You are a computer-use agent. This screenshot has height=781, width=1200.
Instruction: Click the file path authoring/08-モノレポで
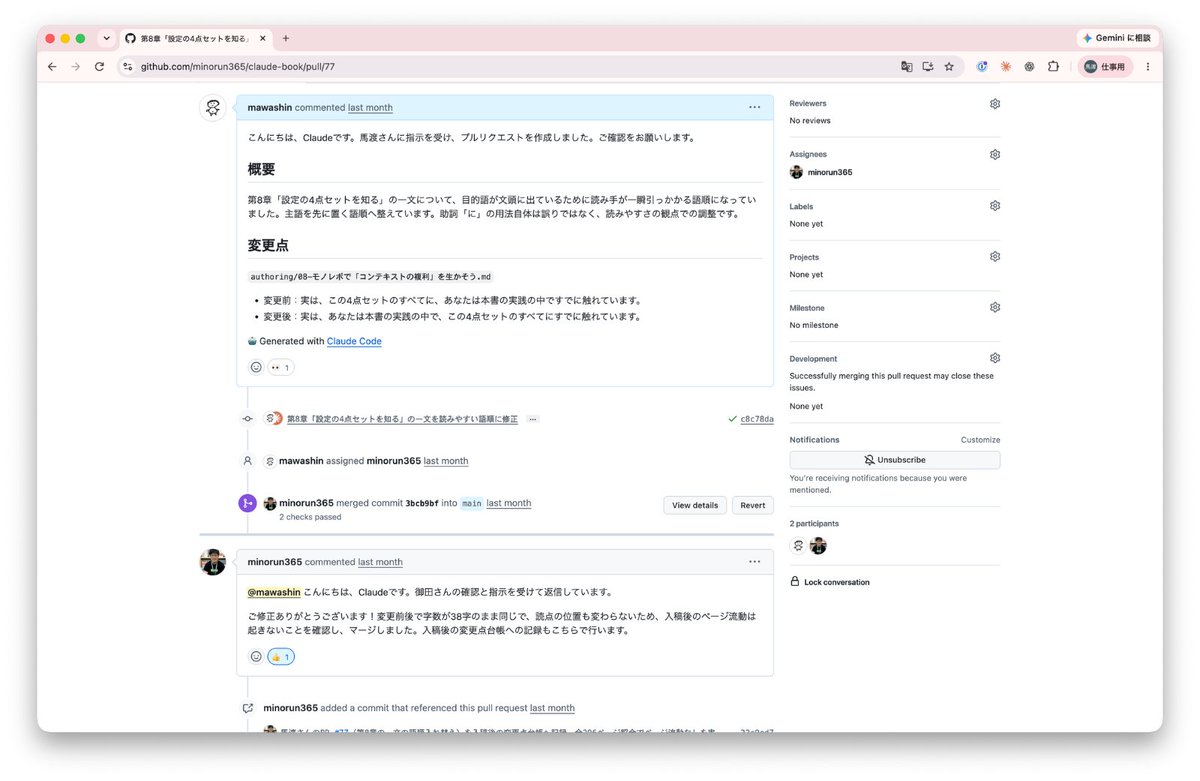click(x=371, y=277)
